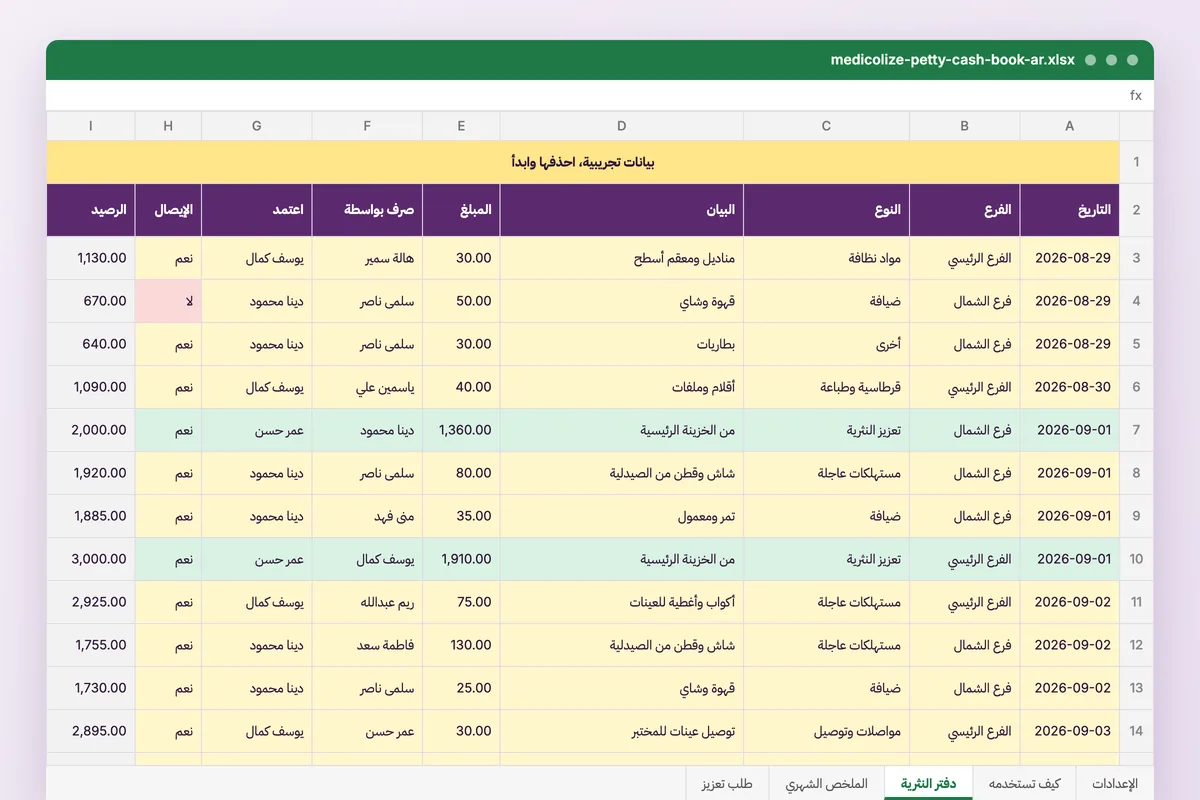Screen dimensions: 1200x800
Task: Click the file title medicolize-petty-cash-book-ar.xlsx
Action: 952,60
